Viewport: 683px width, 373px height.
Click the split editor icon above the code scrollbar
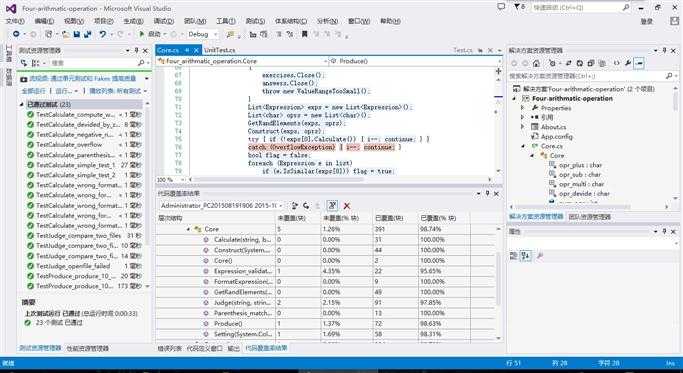tap(498, 71)
